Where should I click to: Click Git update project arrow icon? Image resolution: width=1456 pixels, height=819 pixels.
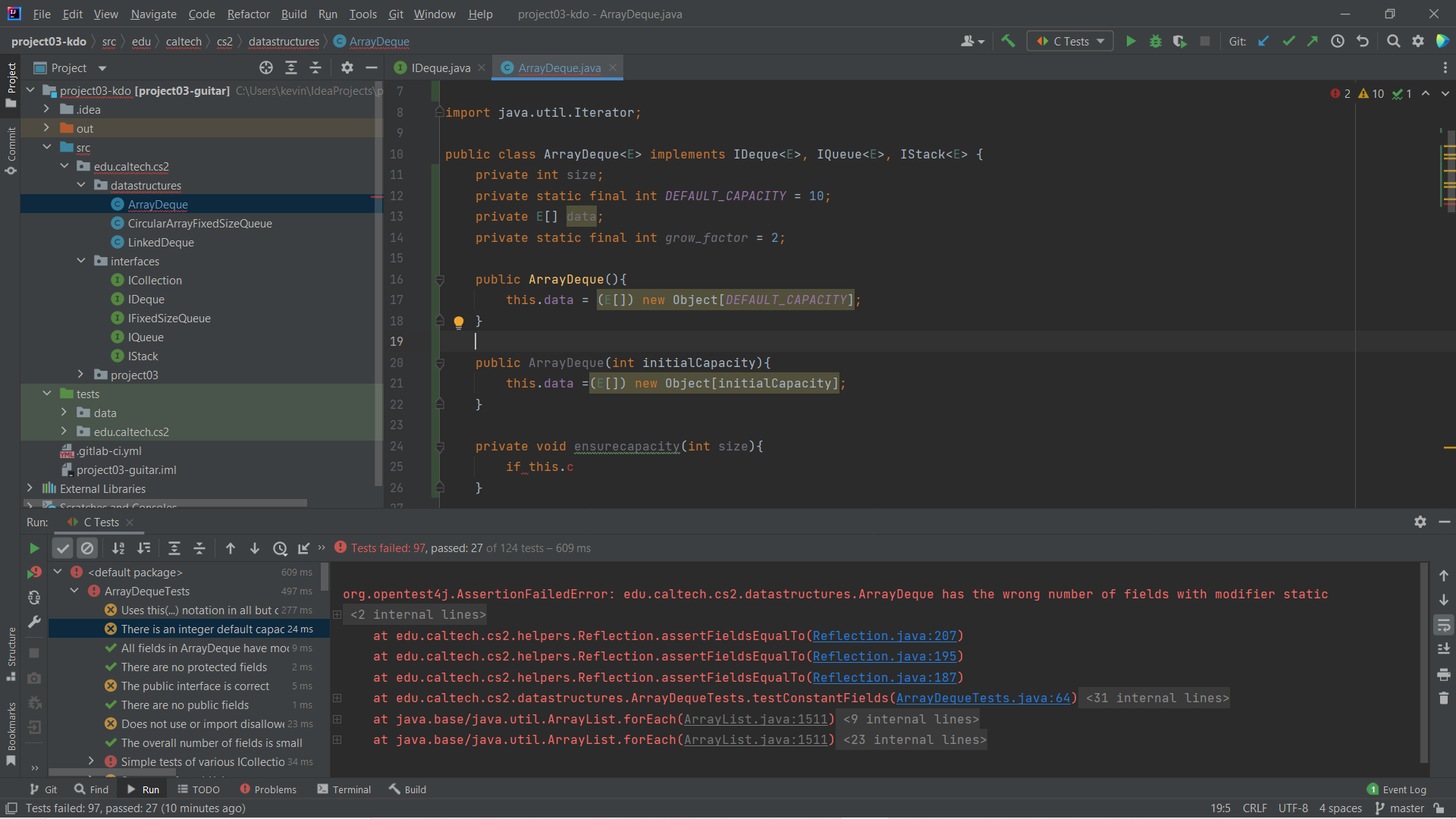tap(1263, 42)
